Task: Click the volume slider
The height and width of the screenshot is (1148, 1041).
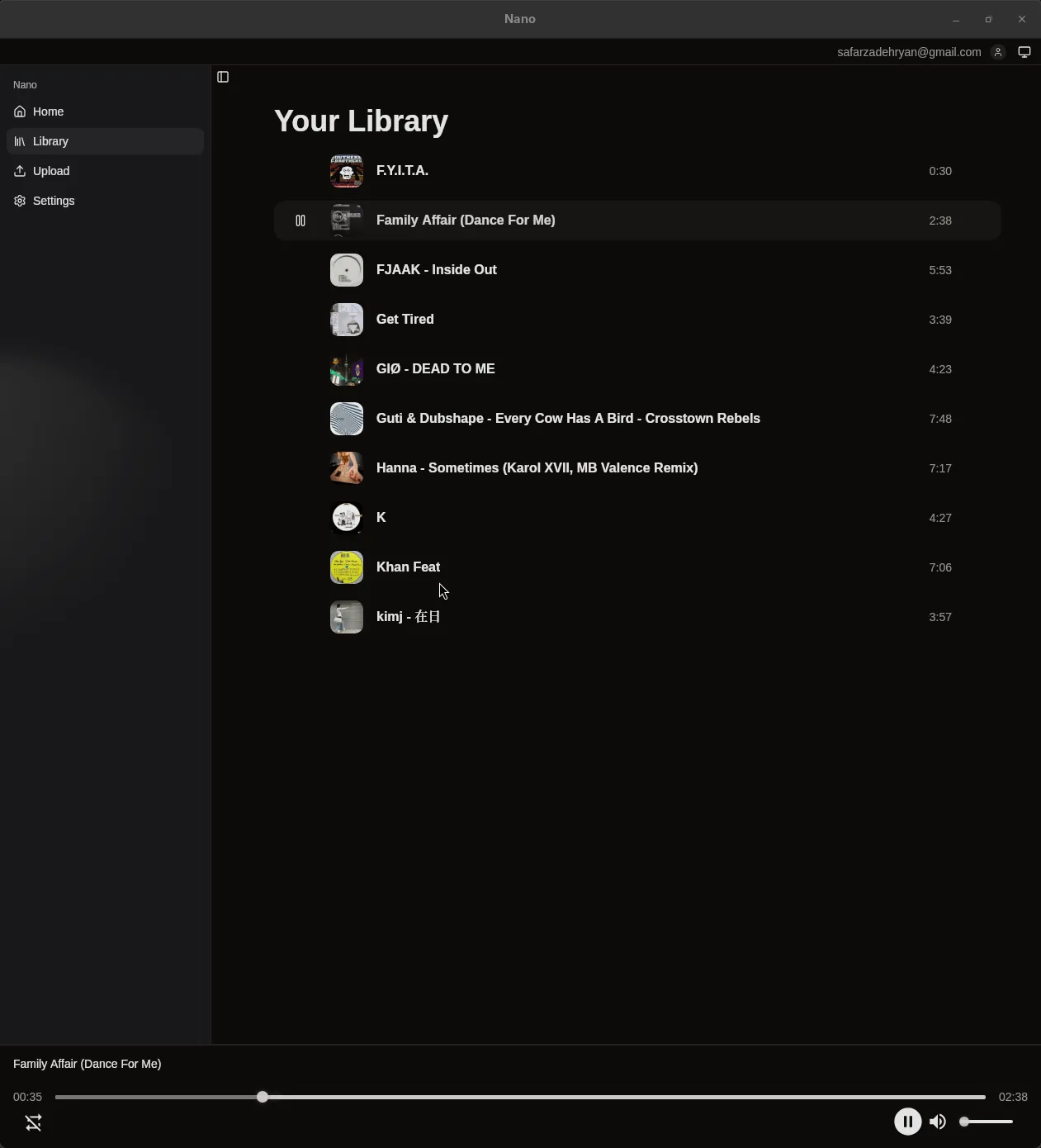Action: 987,1122
